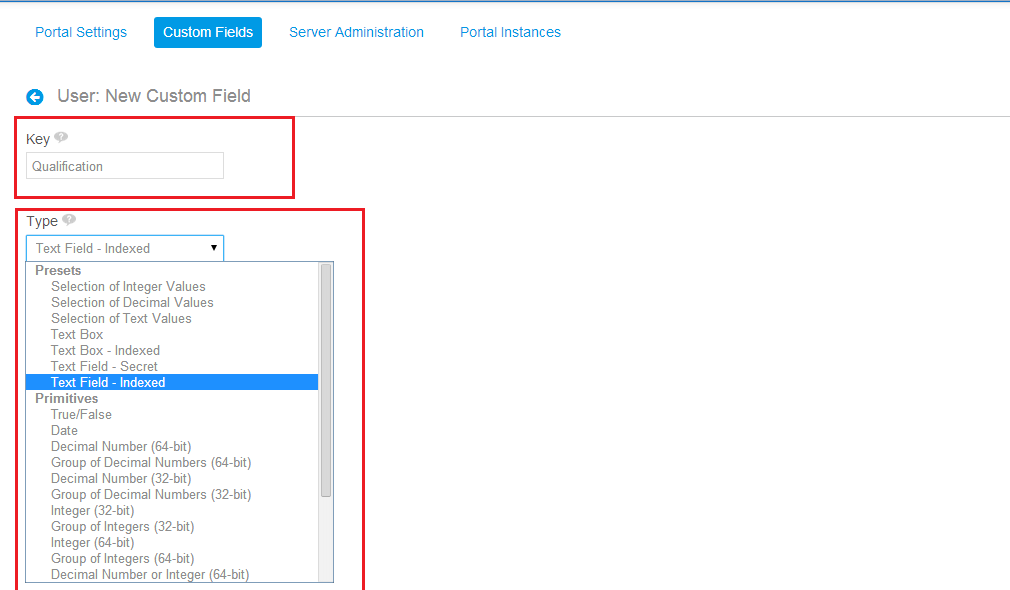
Task: Choose Selection of Decimal Values option
Action: click(x=172, y=303)
